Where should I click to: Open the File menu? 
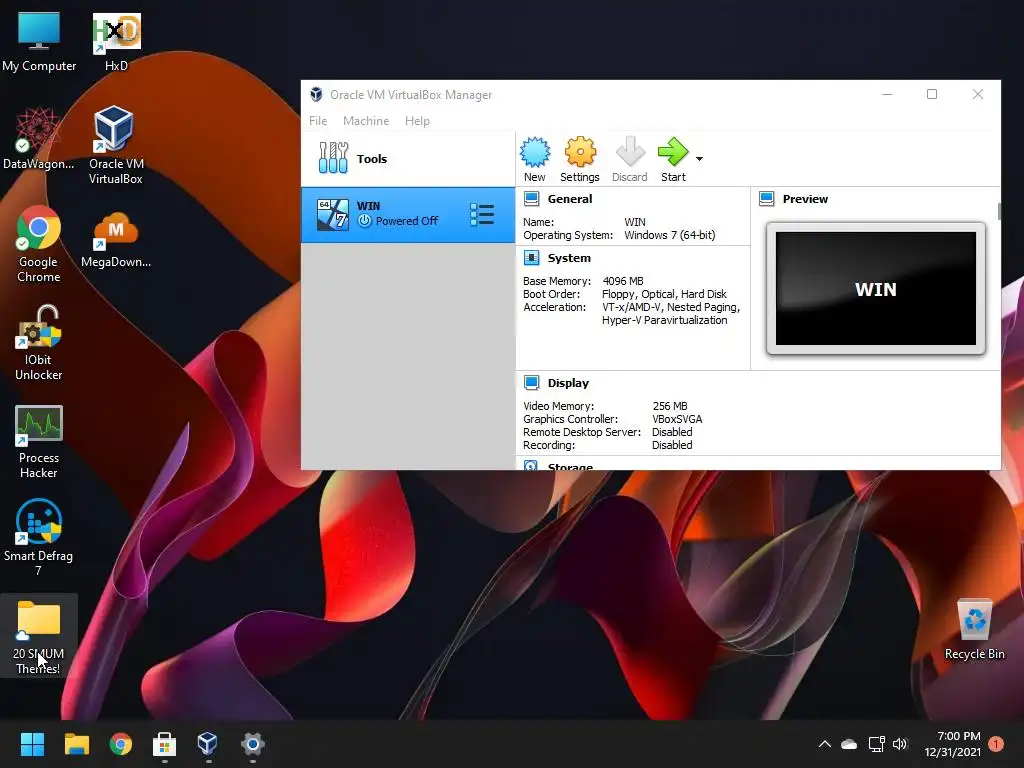(x=318, y=121)
